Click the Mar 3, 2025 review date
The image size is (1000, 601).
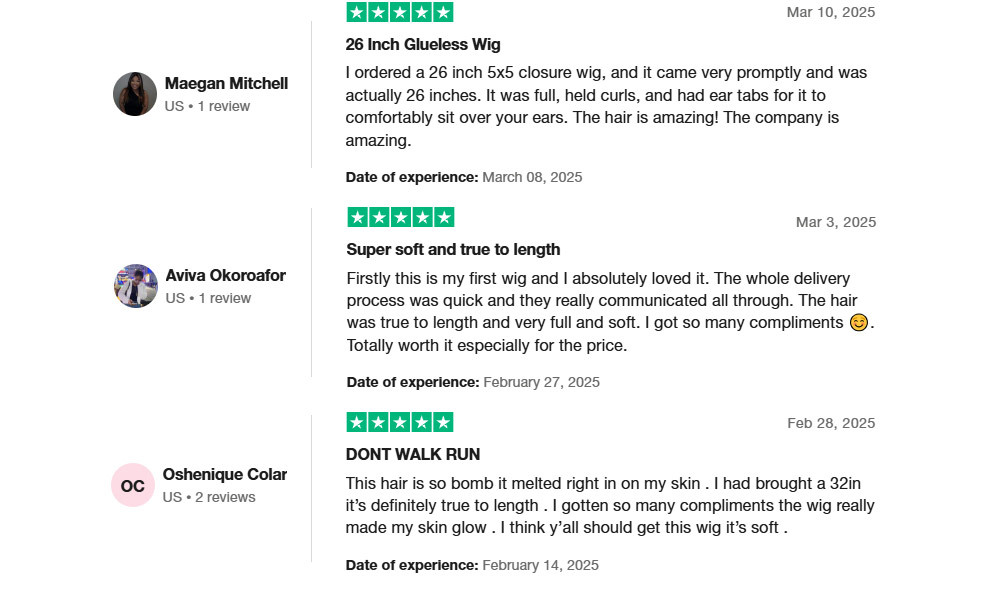pyautogui.click(x=835, y=222)
